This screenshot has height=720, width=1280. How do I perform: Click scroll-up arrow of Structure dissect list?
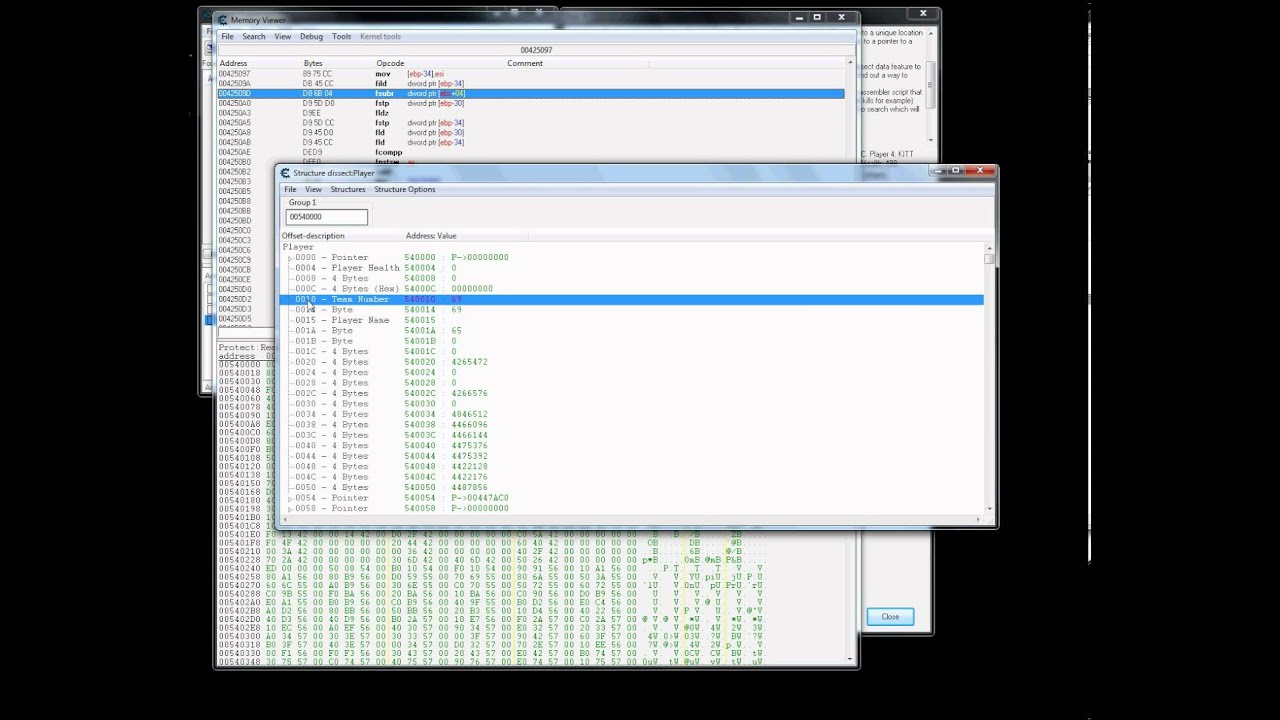pyautogui.click(x=989, y=247)
